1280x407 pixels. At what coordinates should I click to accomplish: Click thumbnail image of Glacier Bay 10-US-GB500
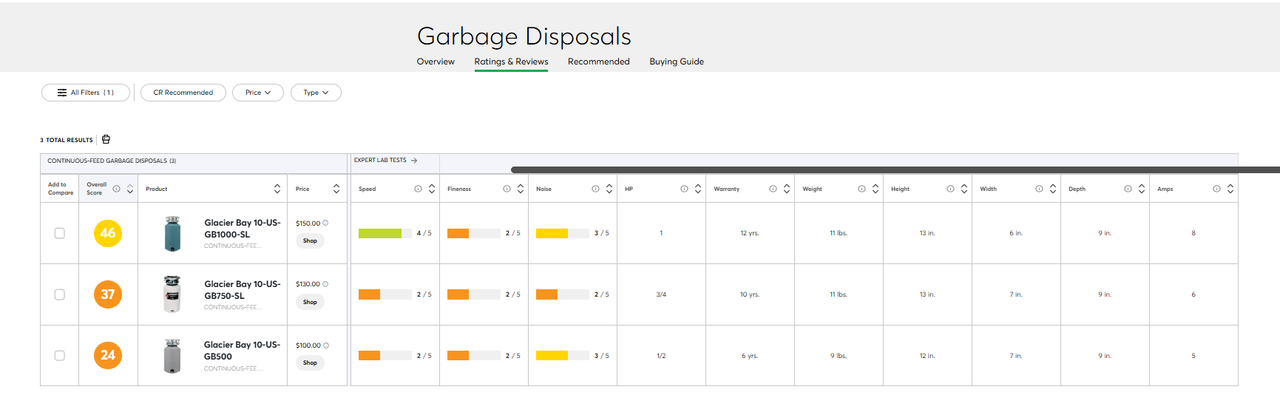[173, 356]
